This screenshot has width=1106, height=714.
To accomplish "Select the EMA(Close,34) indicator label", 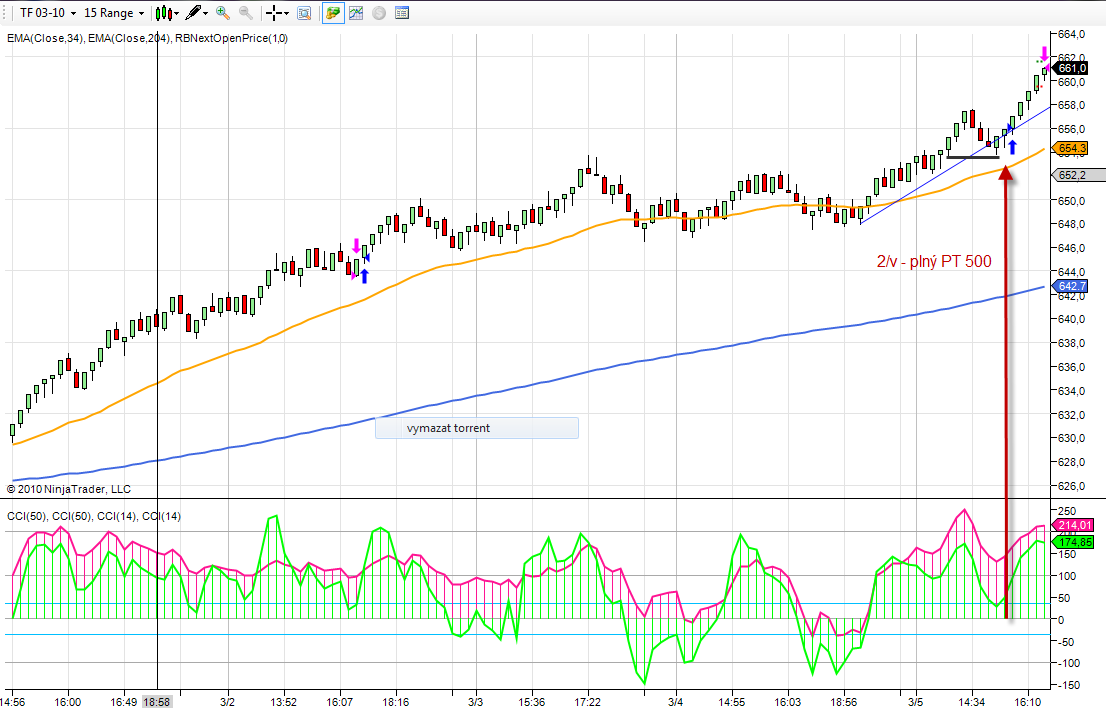I will point(45,38).
